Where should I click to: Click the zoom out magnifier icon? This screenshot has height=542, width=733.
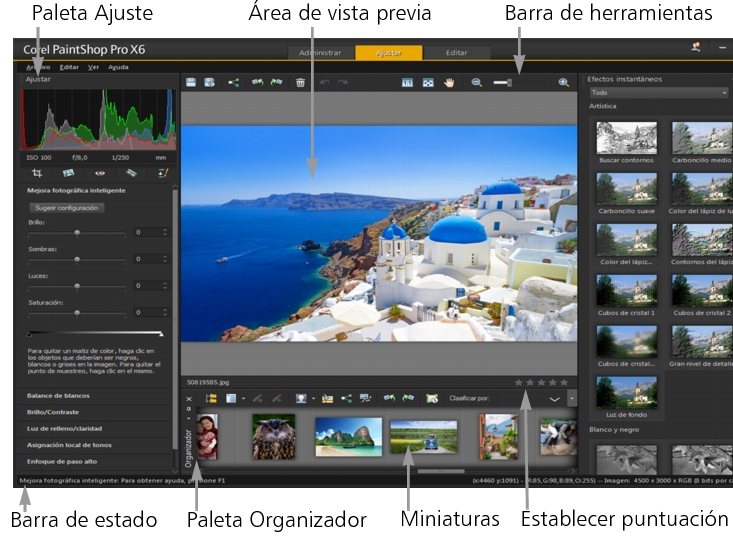(x=477, y=83)
